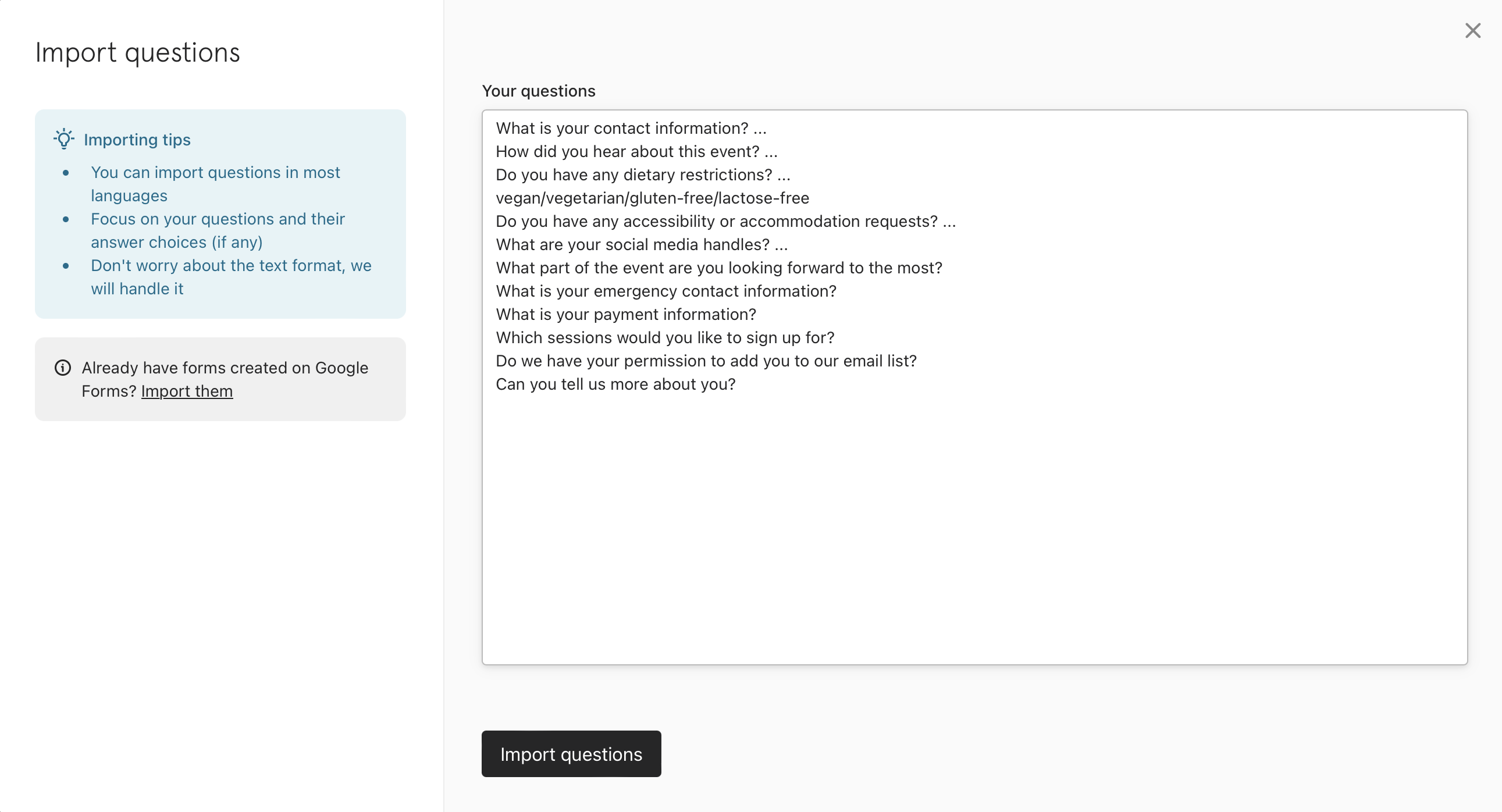Click the 'vegan/vegetarian/gluten-free/lactose-free' line
1502x812 pixels.
pos(652,198)
